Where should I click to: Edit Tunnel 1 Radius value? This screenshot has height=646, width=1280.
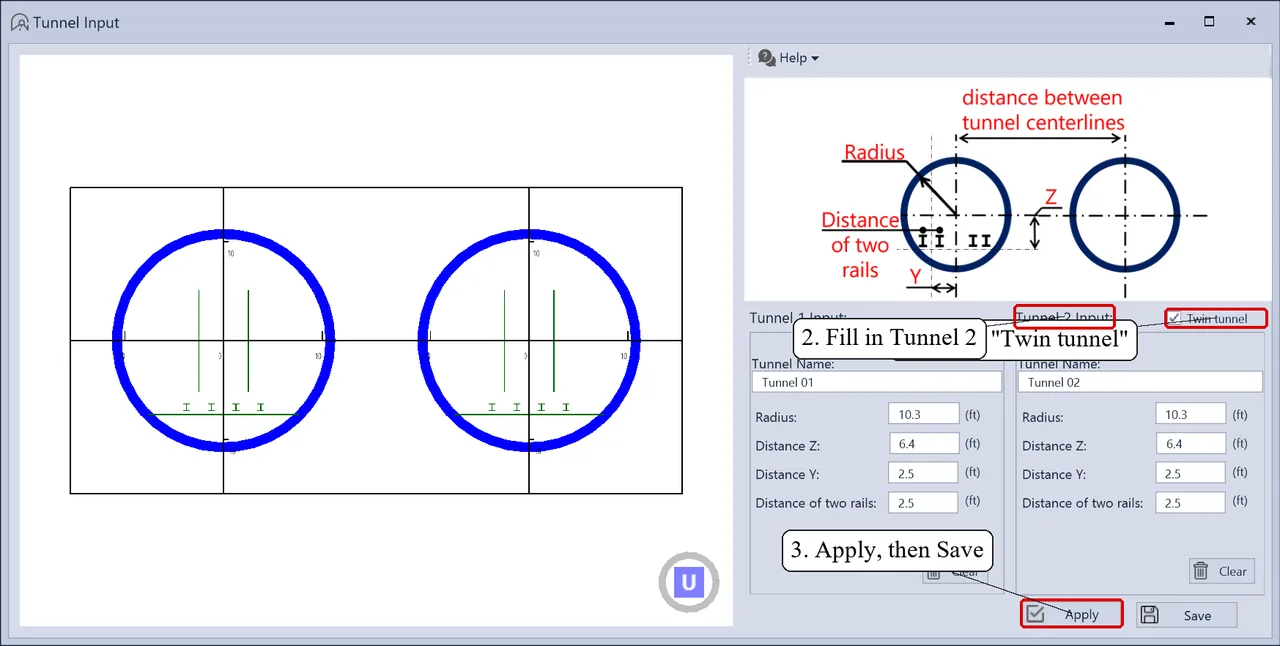point(923,414)
